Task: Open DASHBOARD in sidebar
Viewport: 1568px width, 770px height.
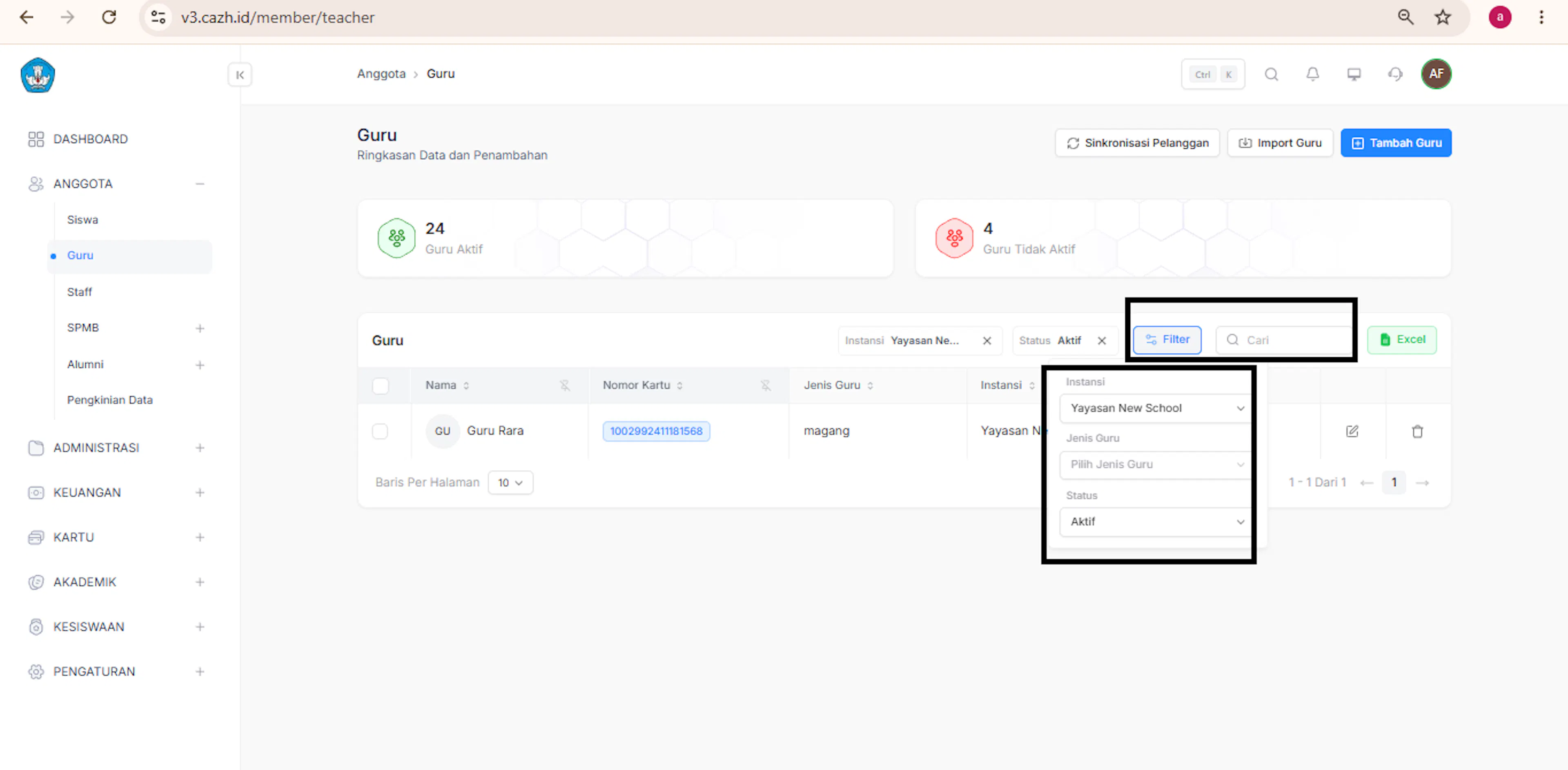Action: [x=90, y=139]
